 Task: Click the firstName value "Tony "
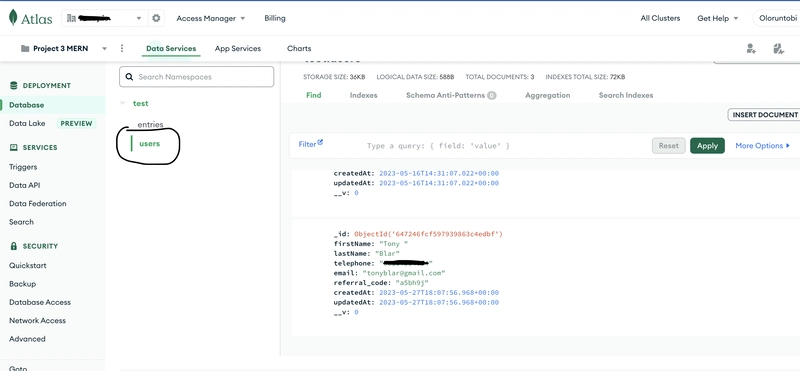(x=394, y=244)
